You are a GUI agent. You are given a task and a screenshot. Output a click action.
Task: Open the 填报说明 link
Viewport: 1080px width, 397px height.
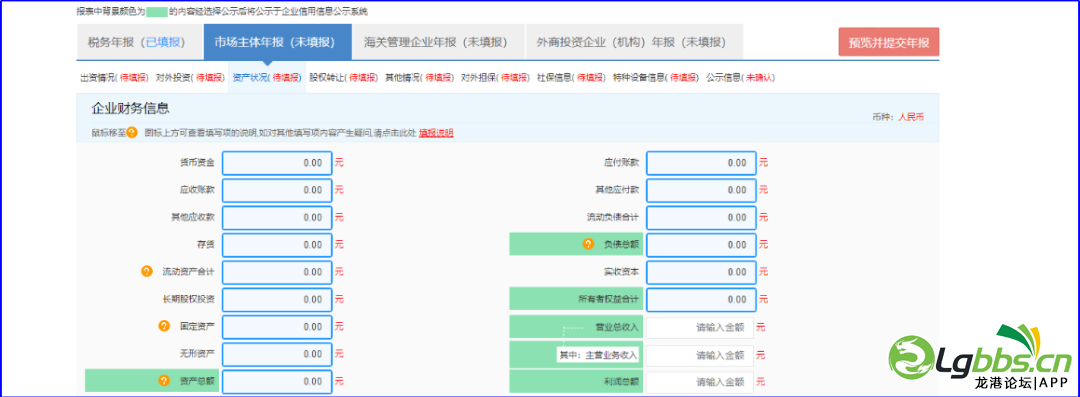436,132
